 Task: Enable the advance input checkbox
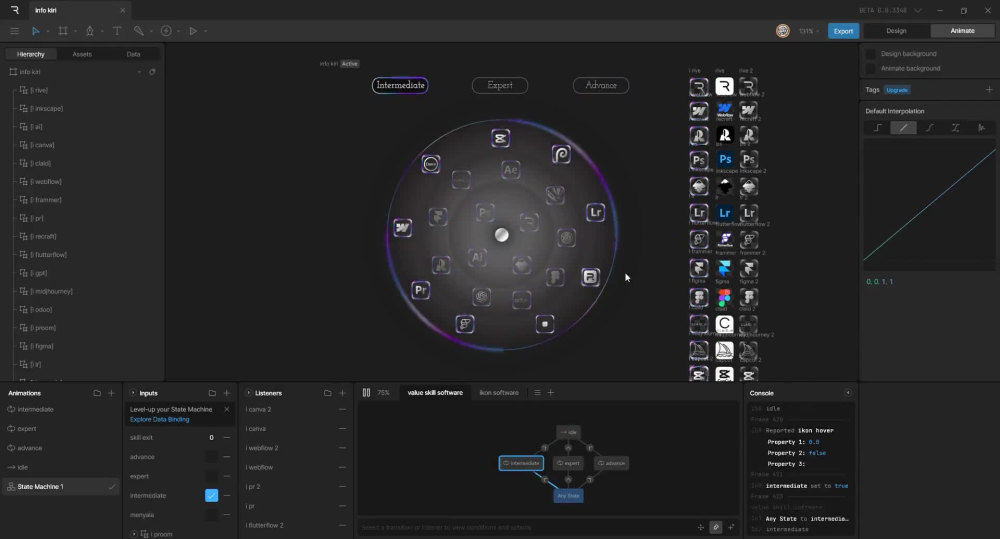[211, 457]
